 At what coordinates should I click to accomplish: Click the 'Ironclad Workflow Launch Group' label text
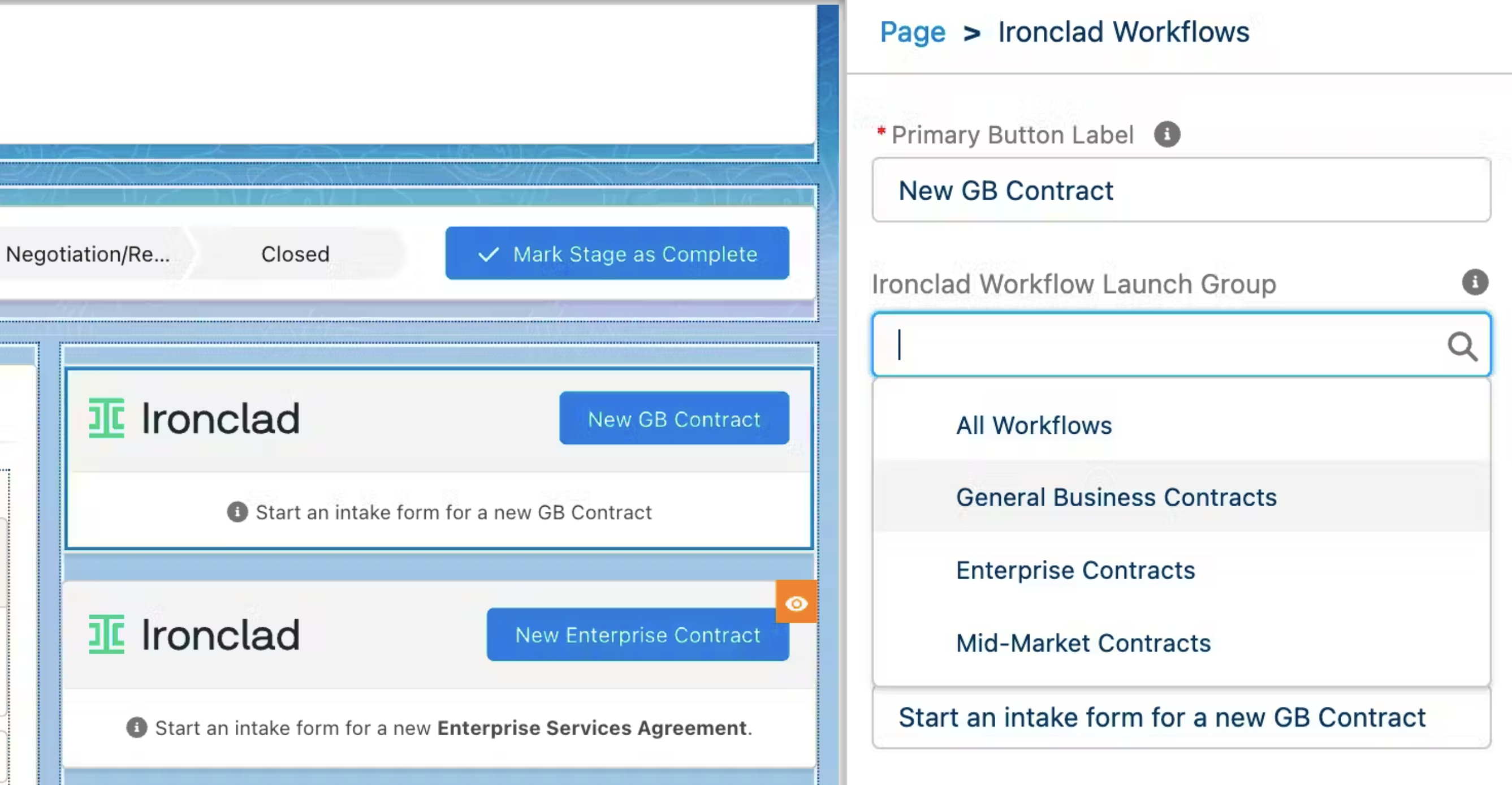tap(1074, 284)
